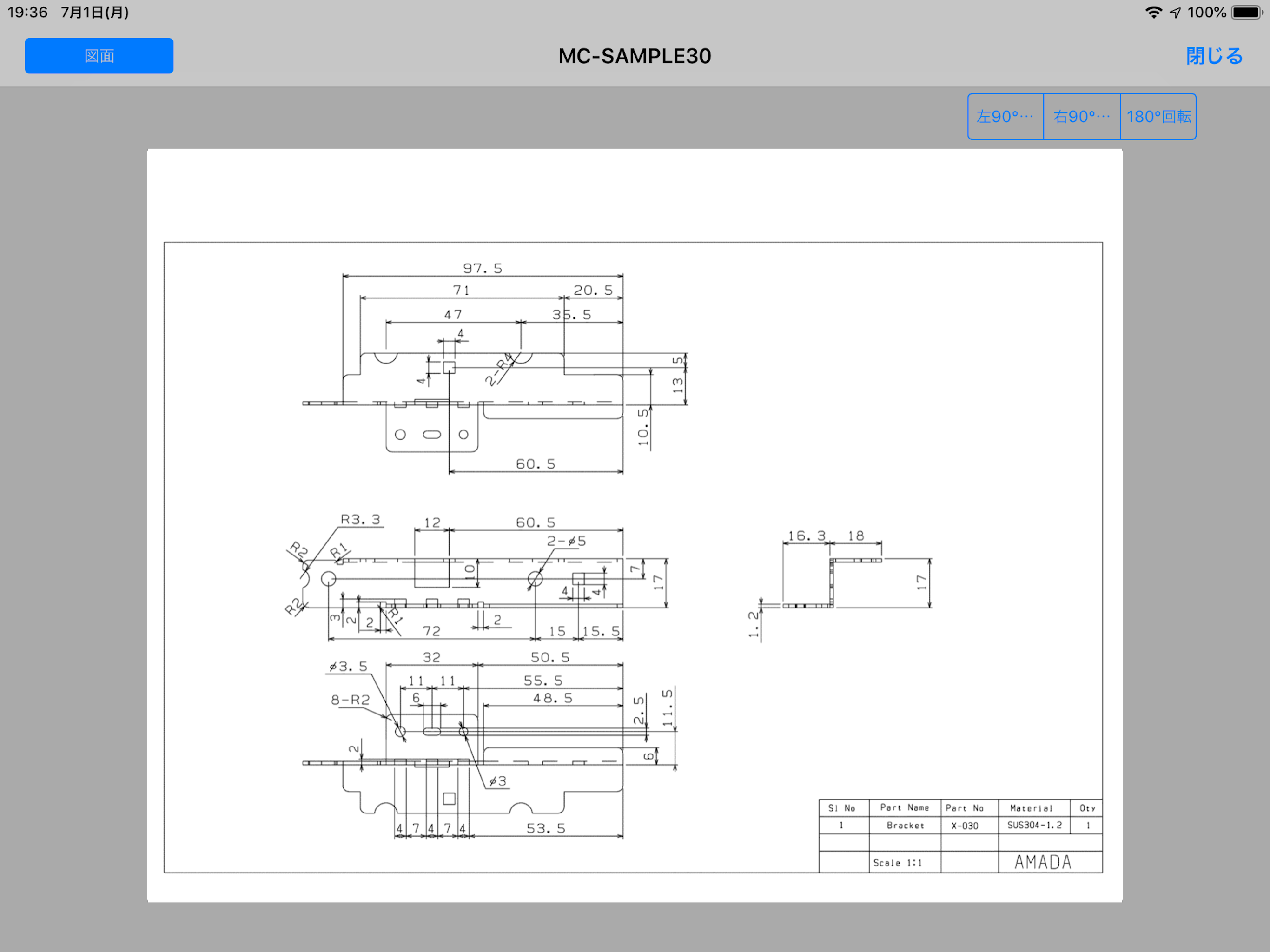Tap the 100% battery percentage text
The height and width of the screenshot is (952, 1270).
[x=1206, y=12]
